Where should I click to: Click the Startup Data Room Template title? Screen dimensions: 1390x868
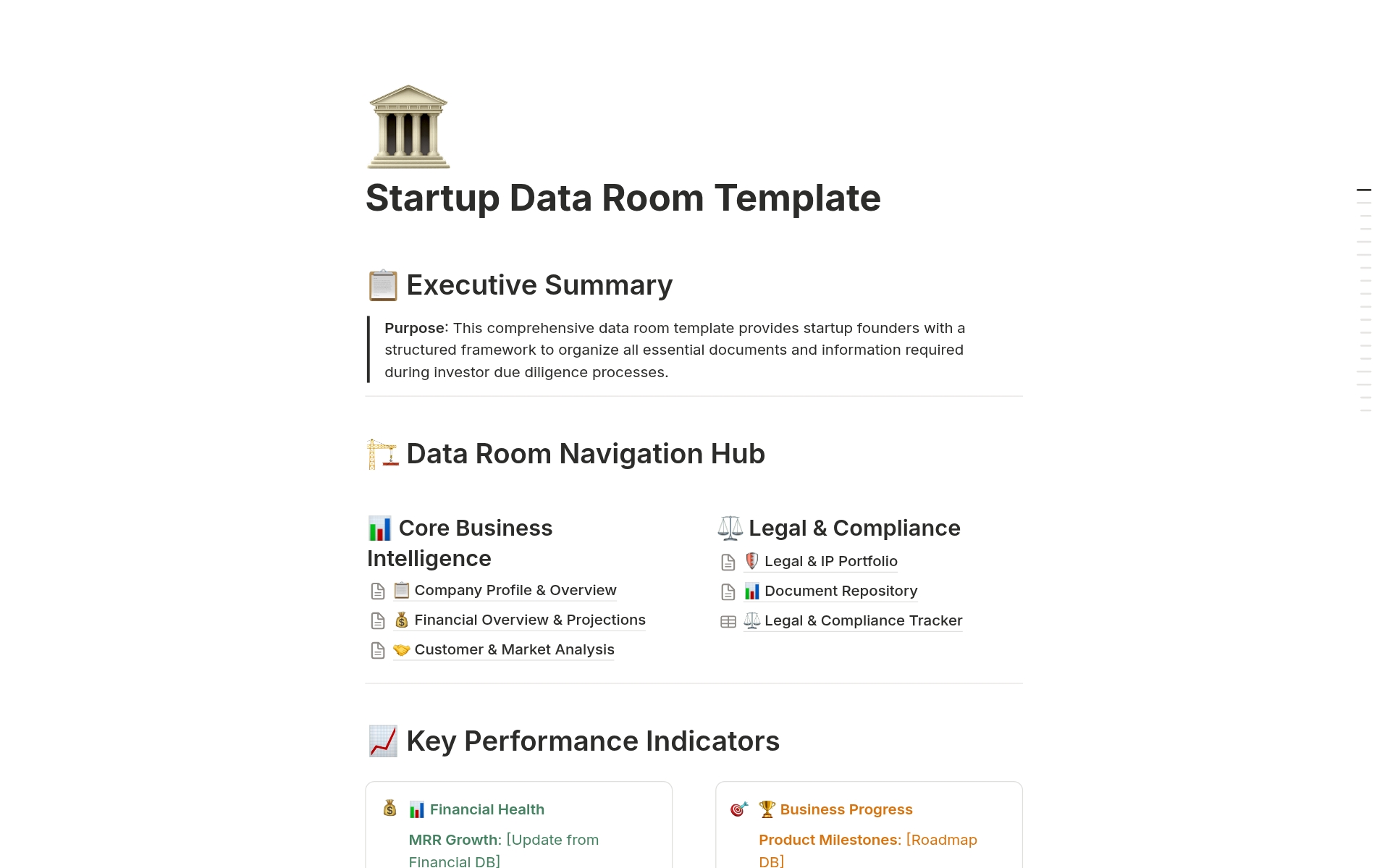coord(623,198)
